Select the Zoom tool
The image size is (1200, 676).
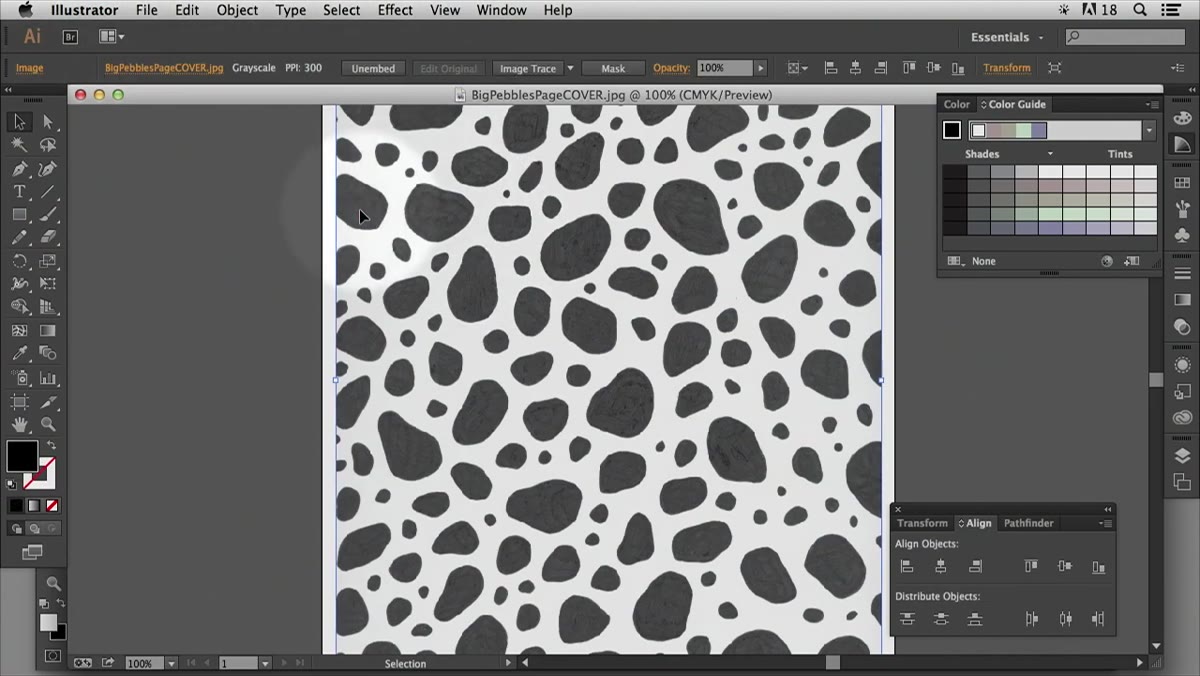[x=47, y=424]
